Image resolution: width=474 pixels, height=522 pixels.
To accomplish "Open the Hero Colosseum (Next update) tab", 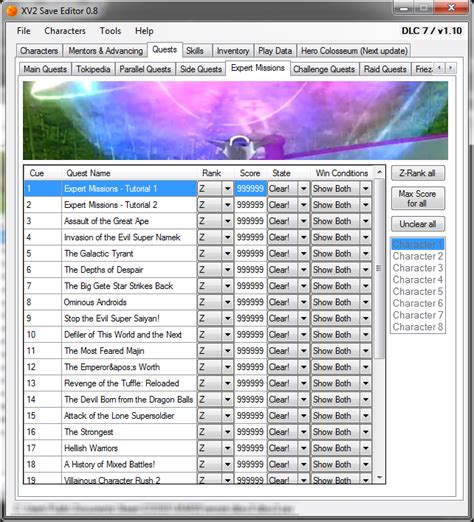I will click(354, 51).
